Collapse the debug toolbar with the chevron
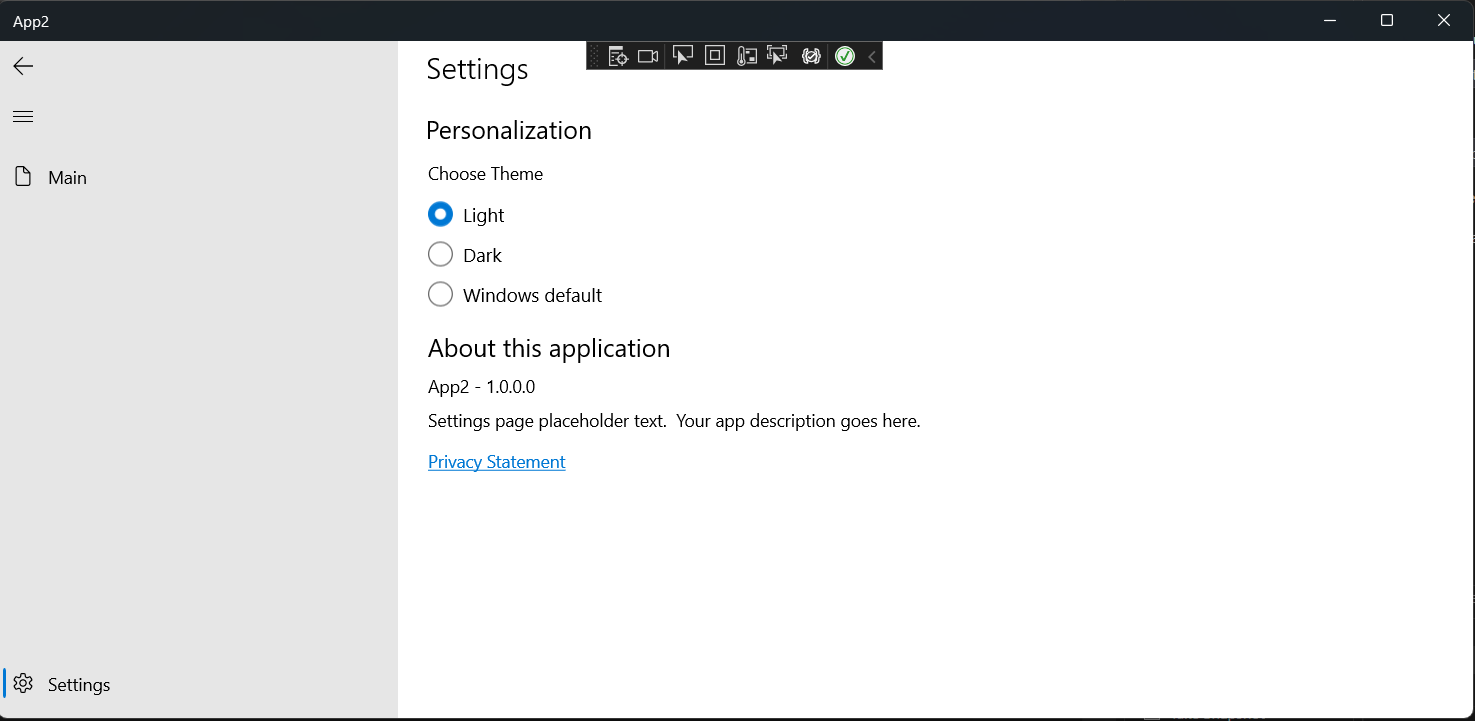This screenshot has width=1475, height=721. (x=872, y=57)
